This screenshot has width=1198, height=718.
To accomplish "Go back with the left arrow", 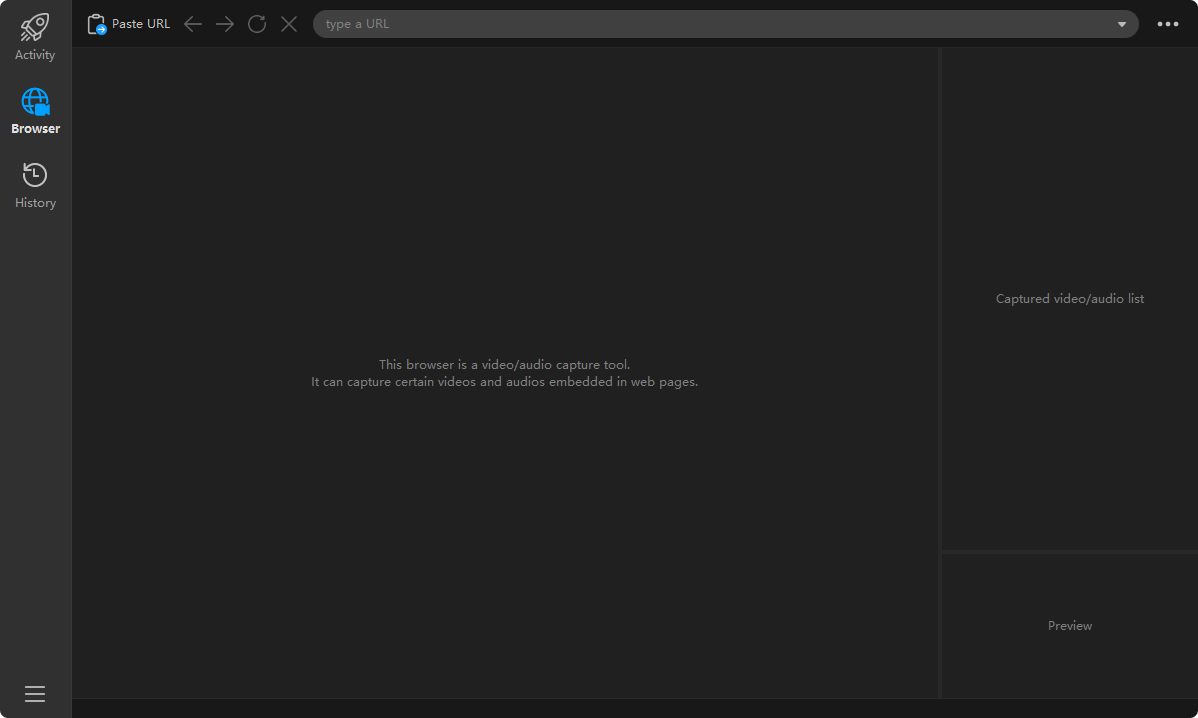I will 193,24.
